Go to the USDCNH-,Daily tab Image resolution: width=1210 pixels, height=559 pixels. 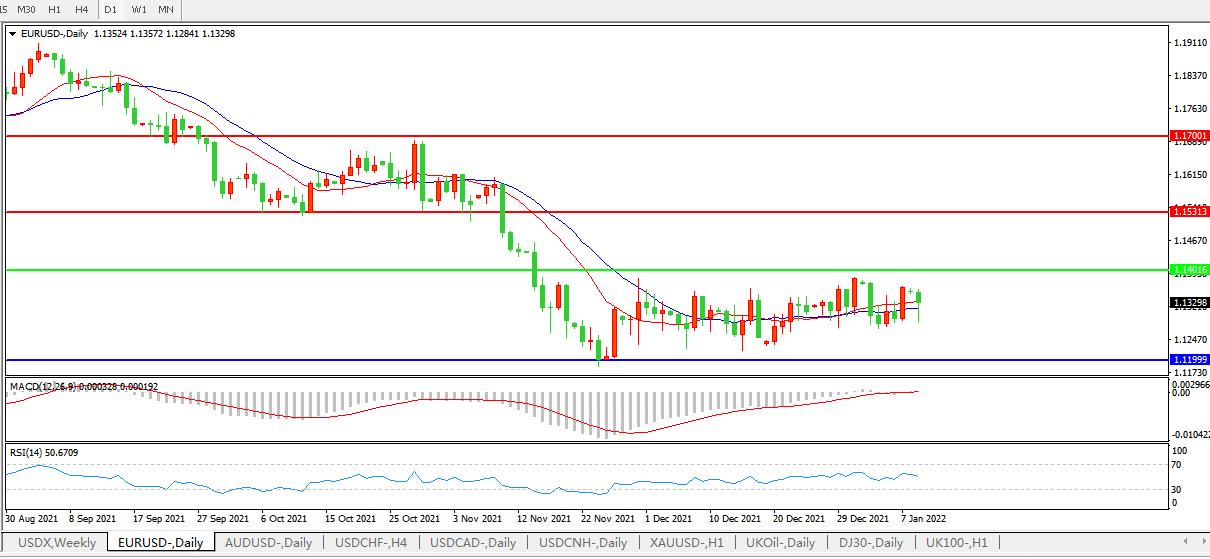pos(583,542)
